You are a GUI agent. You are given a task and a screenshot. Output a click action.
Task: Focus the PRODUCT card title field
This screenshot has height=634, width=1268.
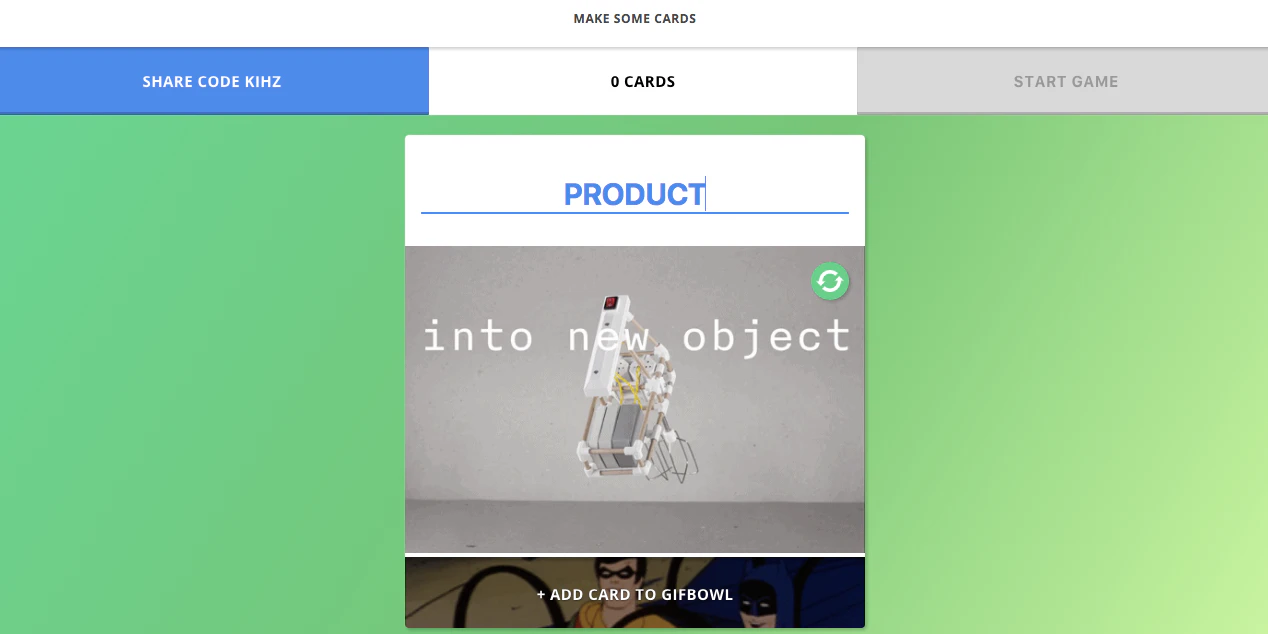pos(635,194)
